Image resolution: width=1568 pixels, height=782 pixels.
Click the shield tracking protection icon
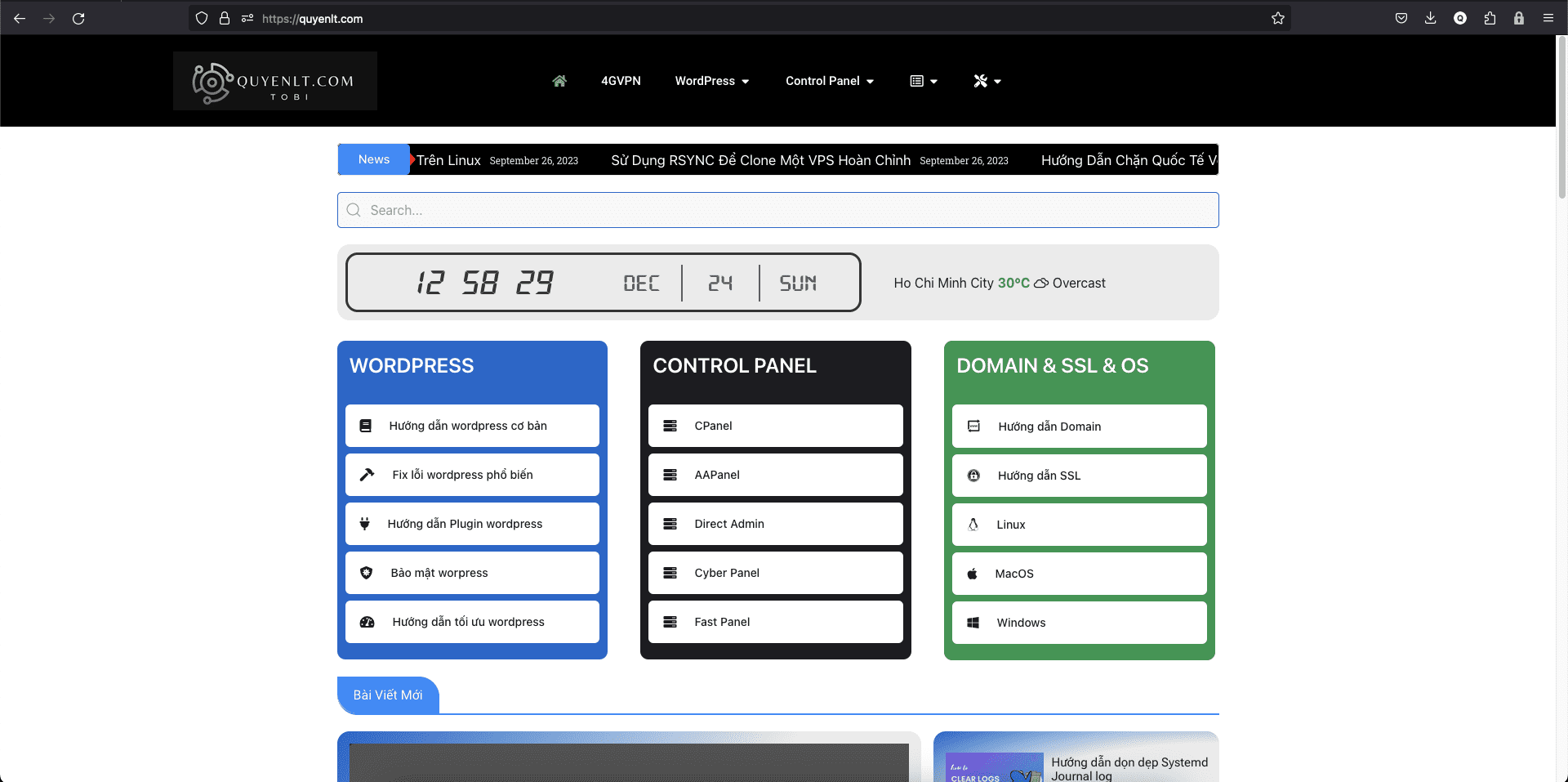coord(202,18)
